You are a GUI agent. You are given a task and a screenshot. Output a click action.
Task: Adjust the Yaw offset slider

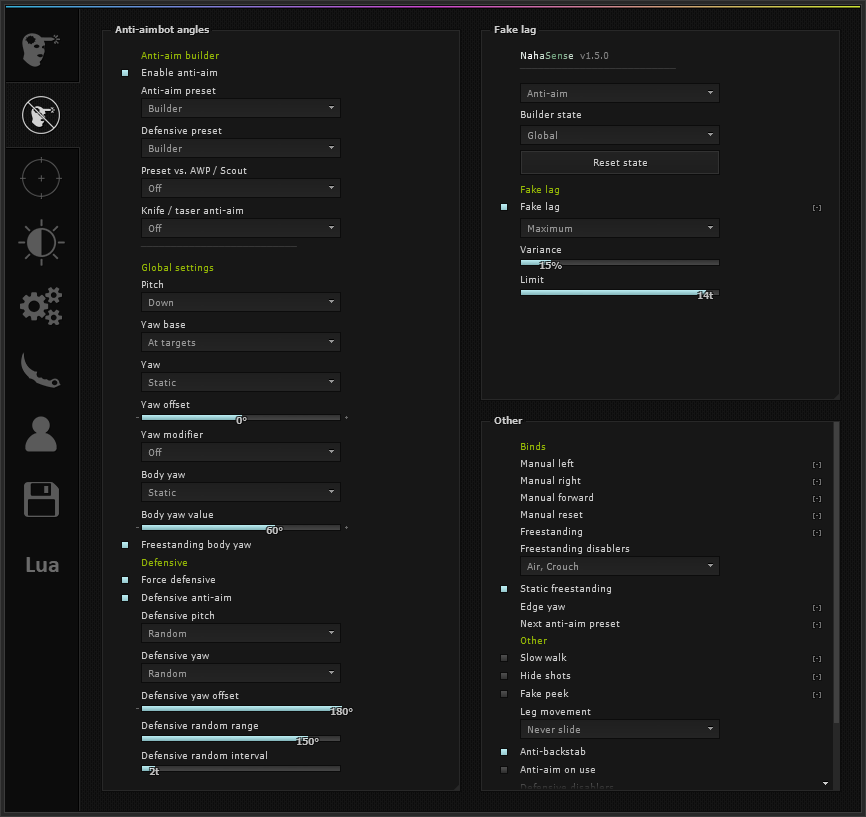point(241,418)
